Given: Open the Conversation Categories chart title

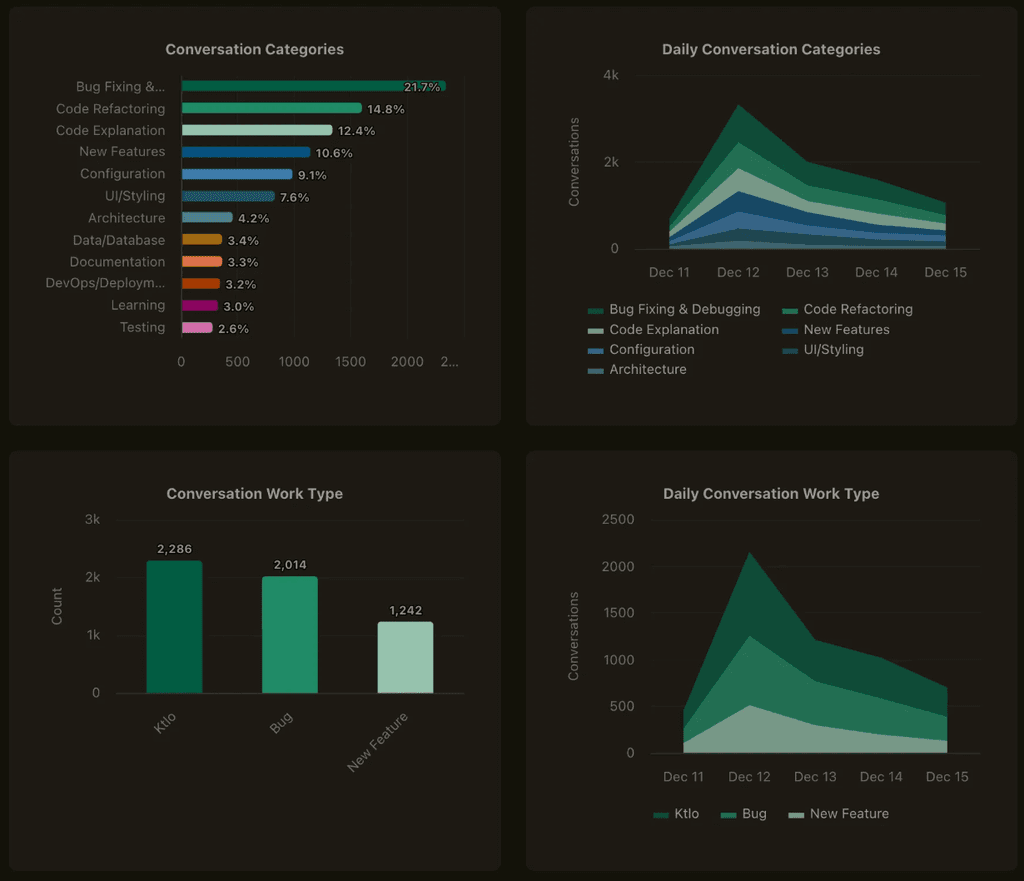Looking at the screenshot, I should (x=254, y=49).
